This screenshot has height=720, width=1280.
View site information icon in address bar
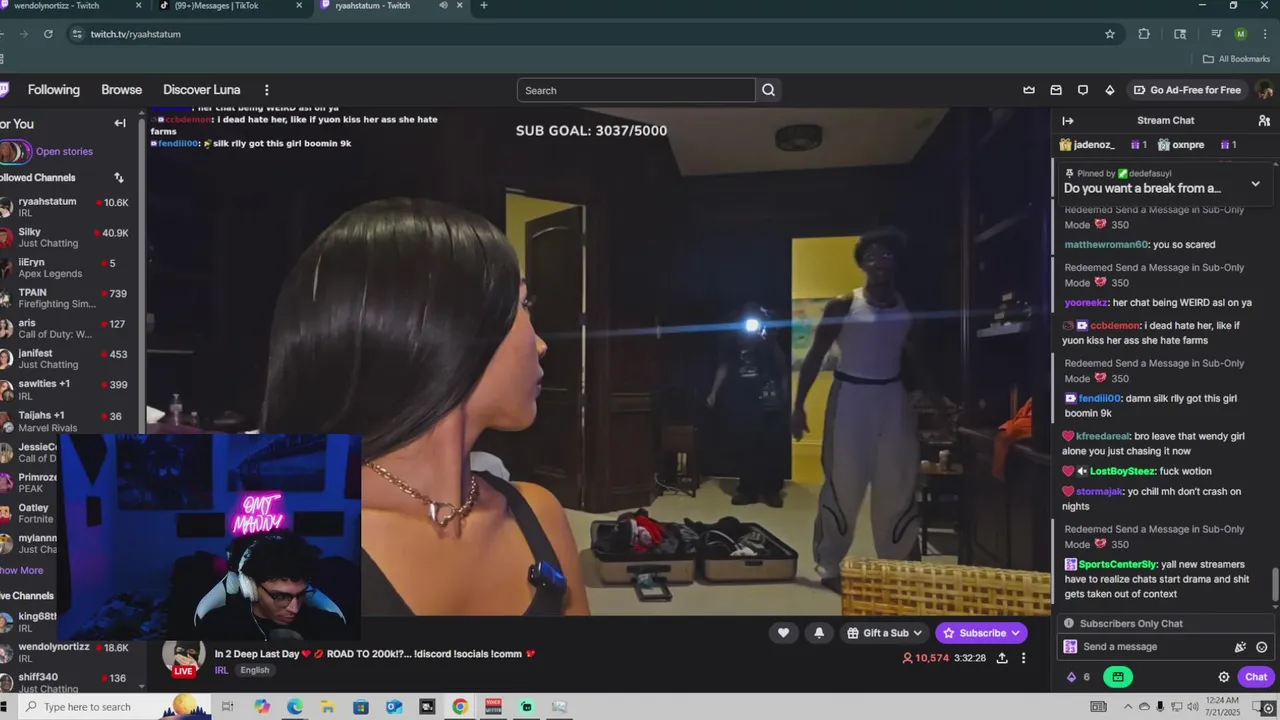coord(77,34)
